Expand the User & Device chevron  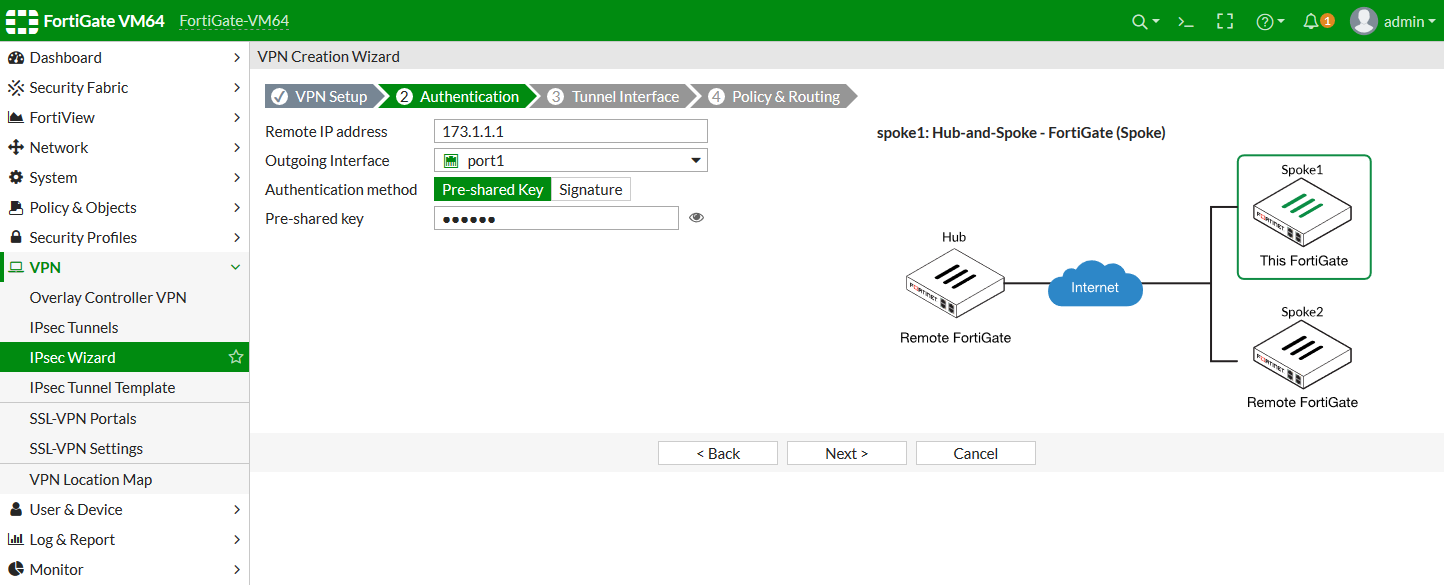[236, 510]
